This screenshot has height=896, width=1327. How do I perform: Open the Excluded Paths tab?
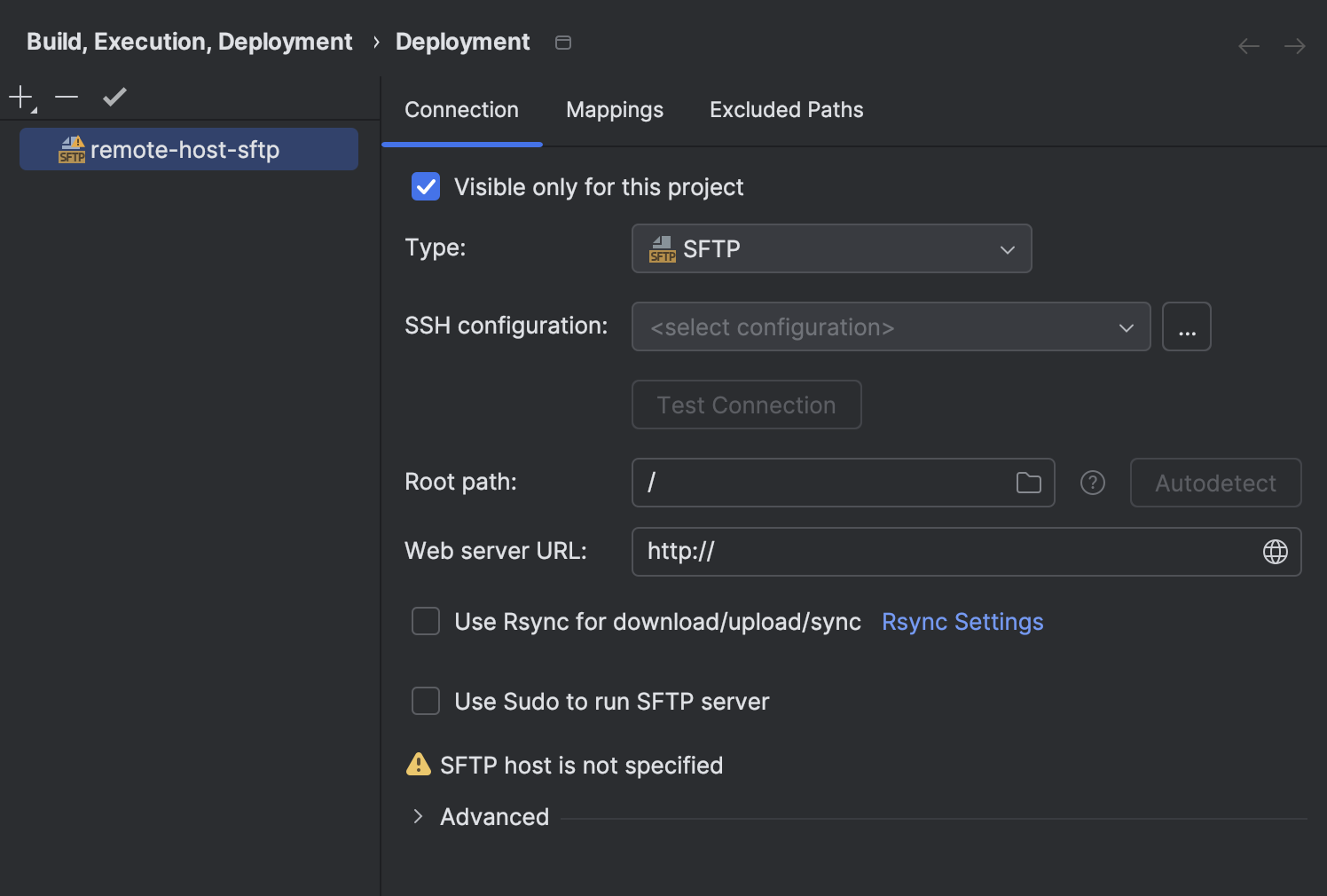coord(785,109)
